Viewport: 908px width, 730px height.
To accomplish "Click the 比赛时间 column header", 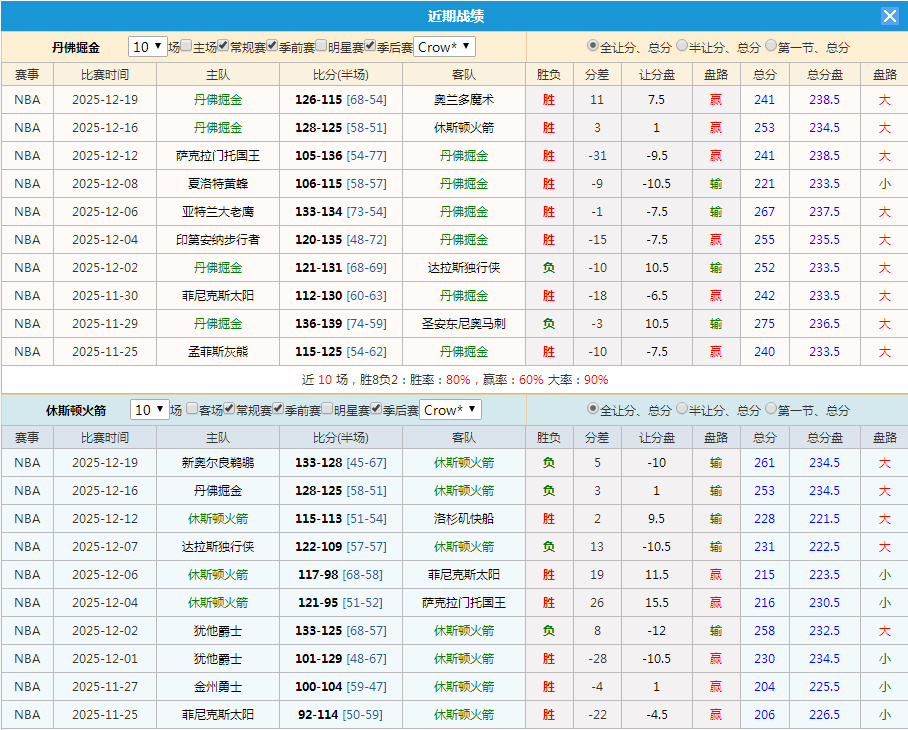I will pos(104,72).
